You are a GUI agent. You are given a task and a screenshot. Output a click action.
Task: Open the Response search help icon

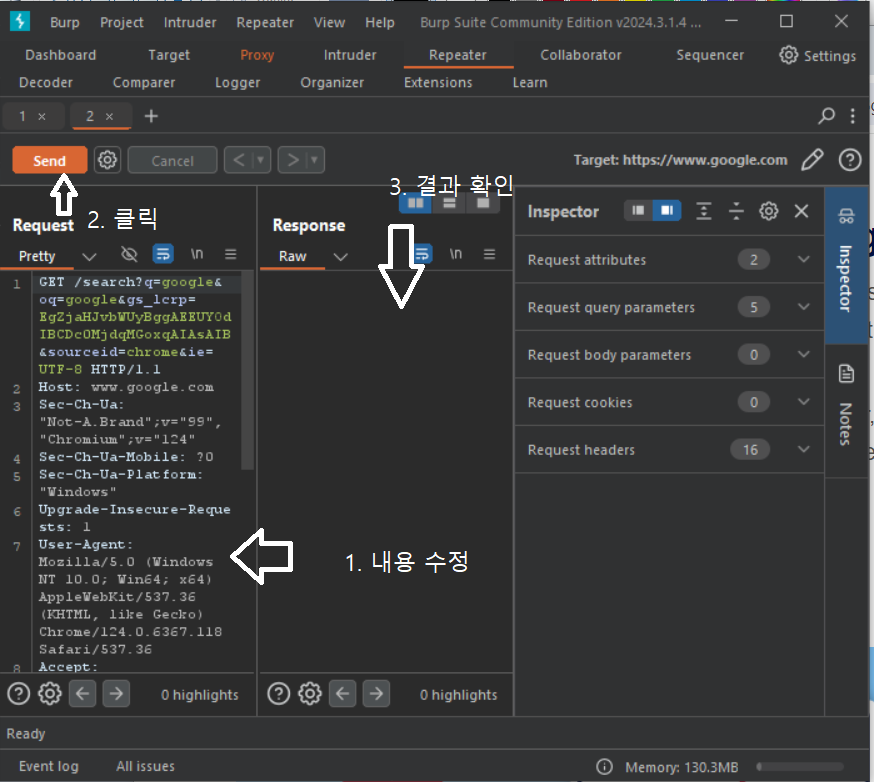pyautogui.click(x=279, y=694)
